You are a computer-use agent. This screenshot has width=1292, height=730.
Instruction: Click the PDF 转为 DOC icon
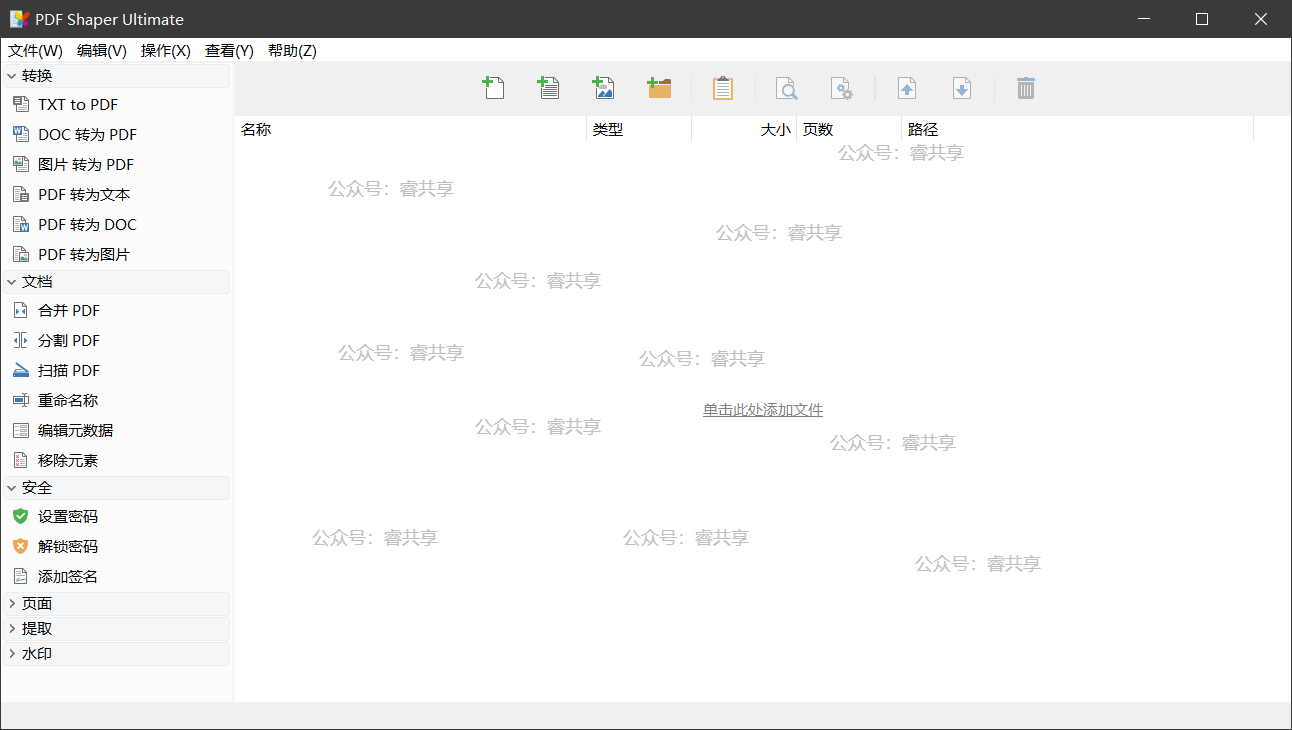click(21, 224)
